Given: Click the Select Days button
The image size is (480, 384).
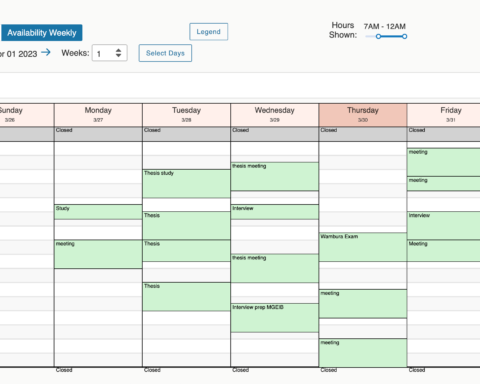Looking at the screenshot, I should click(x=165, y=53).
